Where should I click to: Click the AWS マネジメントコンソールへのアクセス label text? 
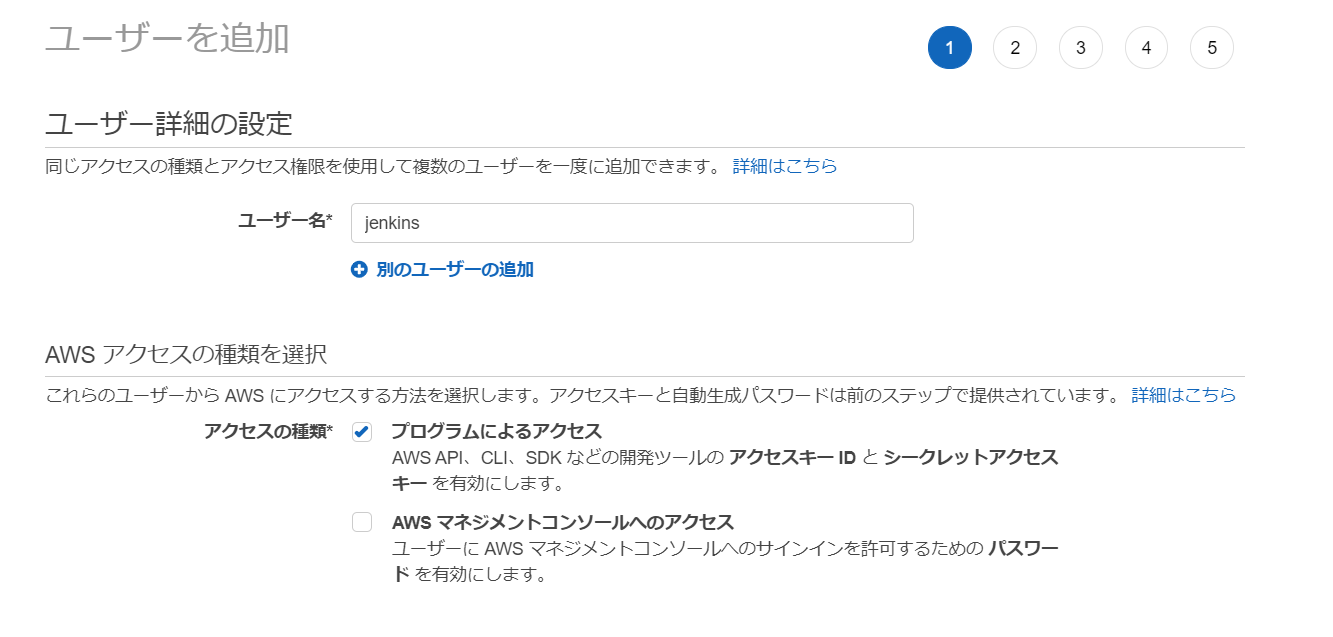click(x=562, y=522)
